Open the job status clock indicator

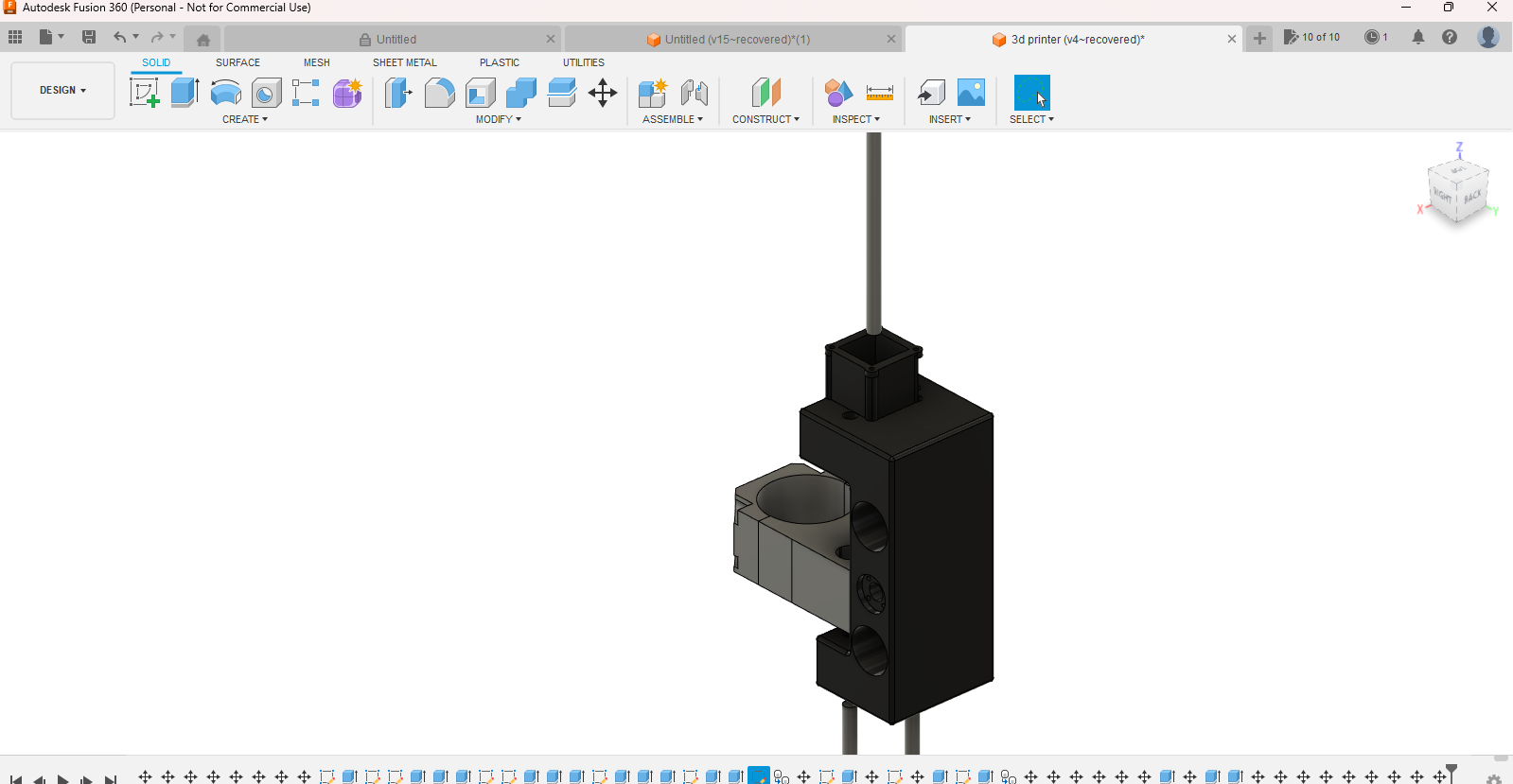pos(1377,37)
